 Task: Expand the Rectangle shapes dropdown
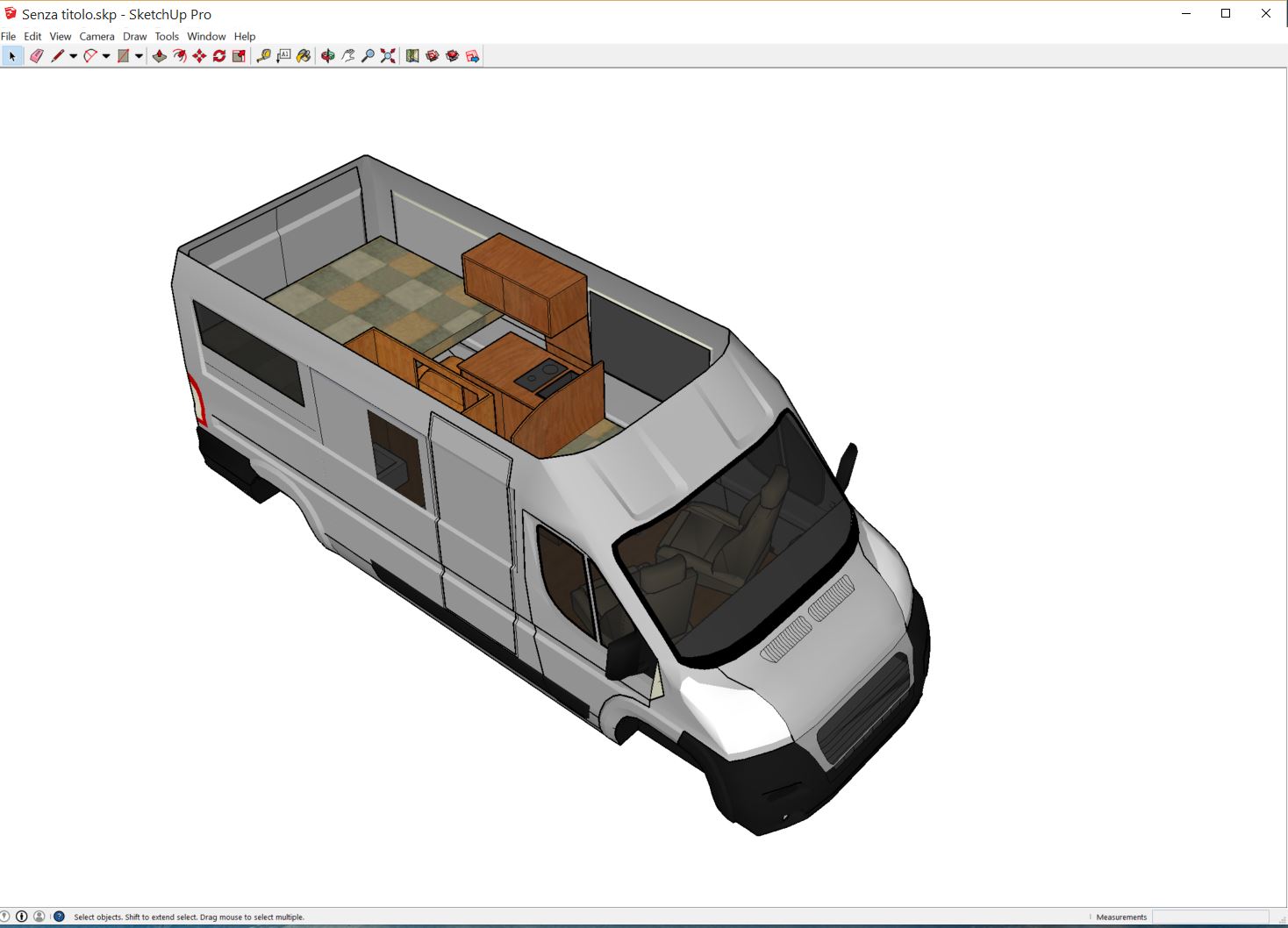click(138, 55)
